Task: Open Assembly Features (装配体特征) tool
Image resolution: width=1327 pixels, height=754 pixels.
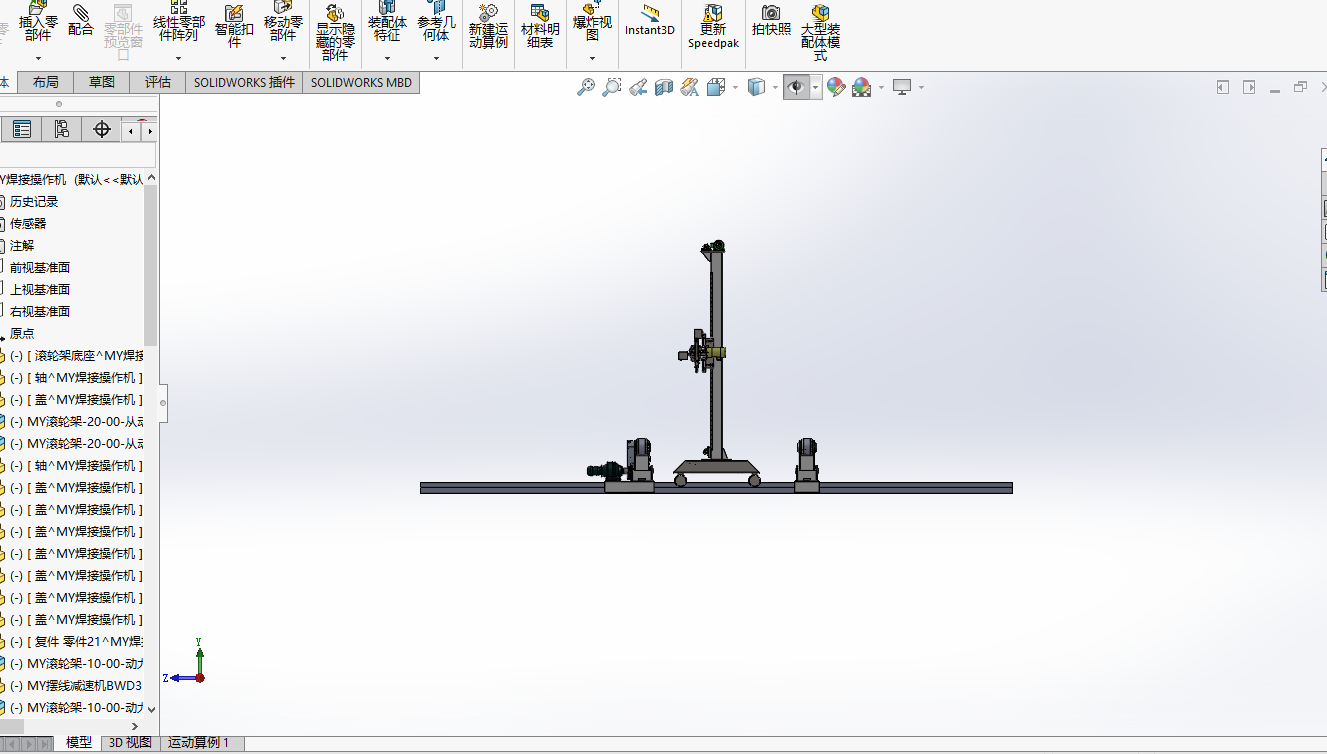Action: 386,22
